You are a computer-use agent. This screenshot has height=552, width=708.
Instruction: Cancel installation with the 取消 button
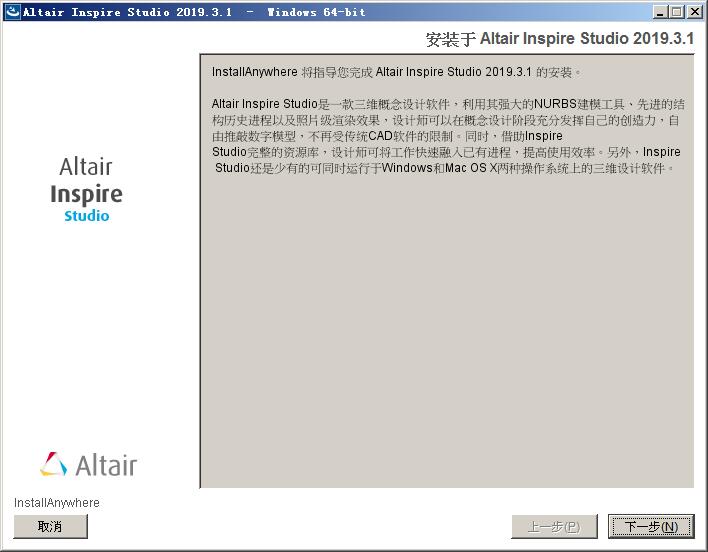tap(51, 526)
